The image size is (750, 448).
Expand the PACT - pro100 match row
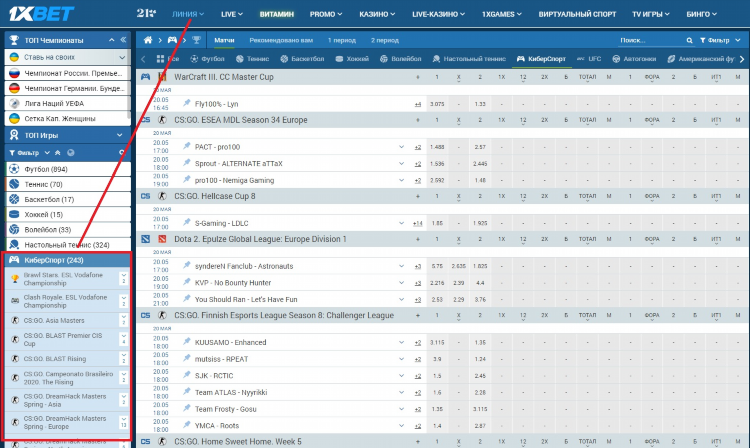click(401, 147)
